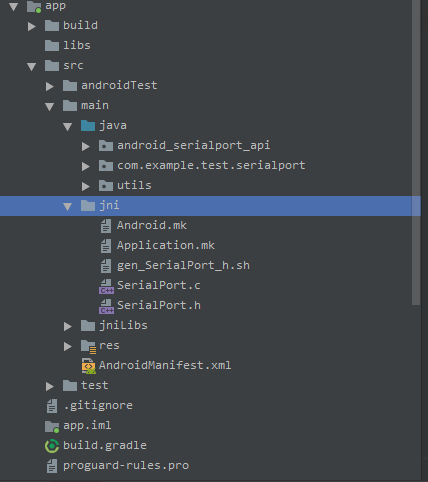428x482 pixels.
Task: Click the Gradle icon beside build.gradle
Action: (x=52, y=446)
